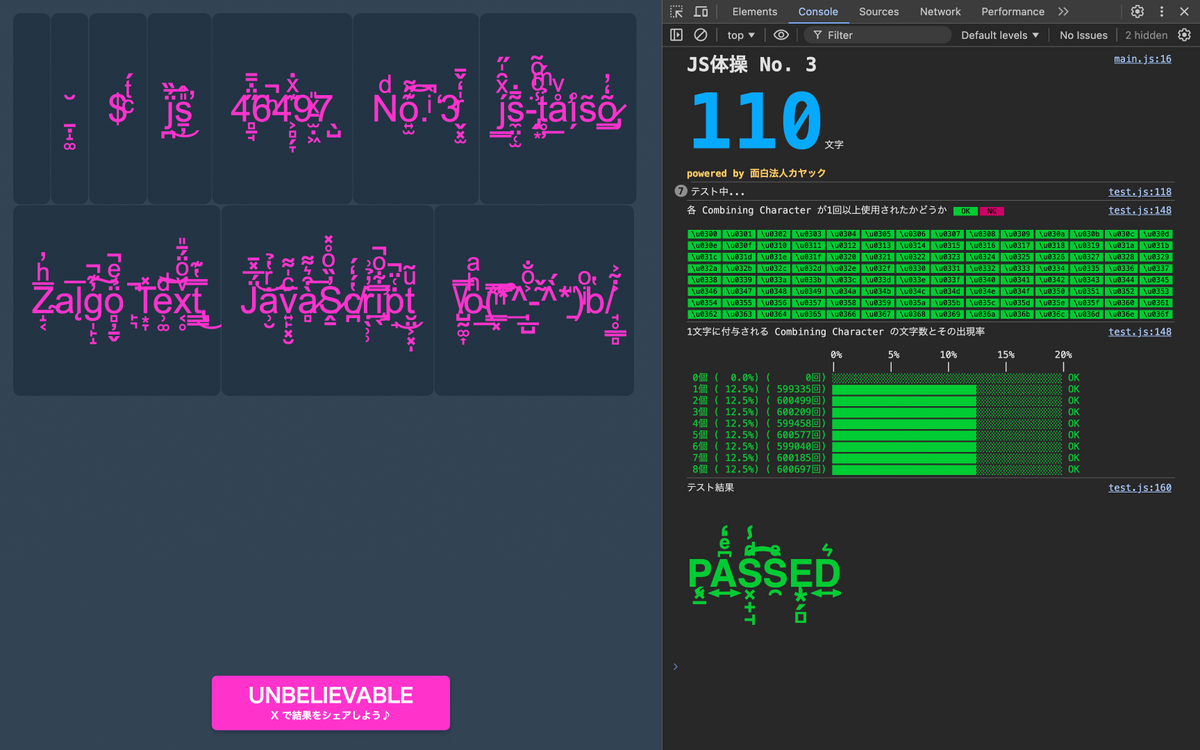The image size is (1200, 750).
Task: Open Console settings gear next to hidden count
Action: point(1184,35)
